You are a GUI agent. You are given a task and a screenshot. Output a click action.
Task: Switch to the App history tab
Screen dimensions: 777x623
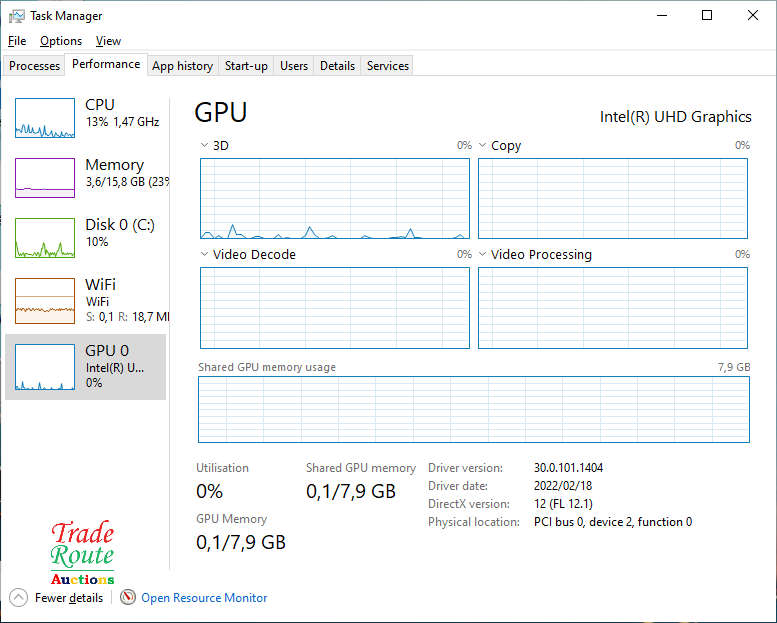coord(182,66)
